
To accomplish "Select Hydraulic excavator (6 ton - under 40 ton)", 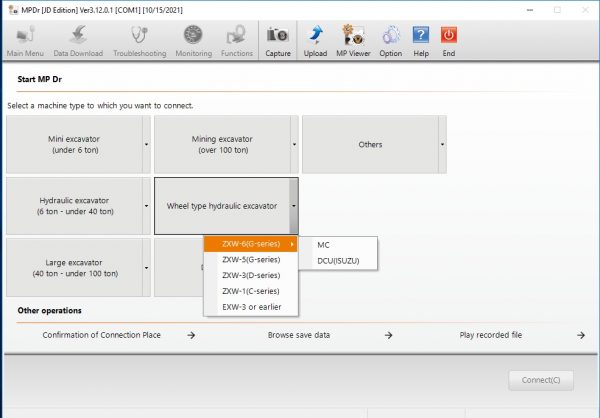I will [74, 206].
